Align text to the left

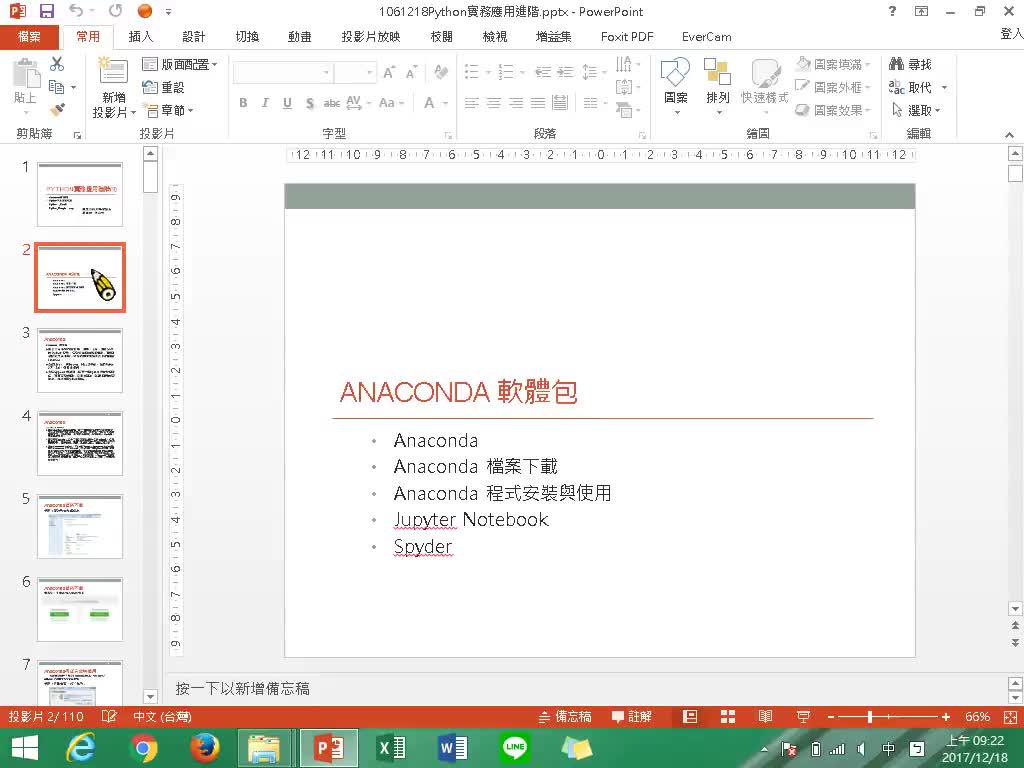click(x=472, y=103)
